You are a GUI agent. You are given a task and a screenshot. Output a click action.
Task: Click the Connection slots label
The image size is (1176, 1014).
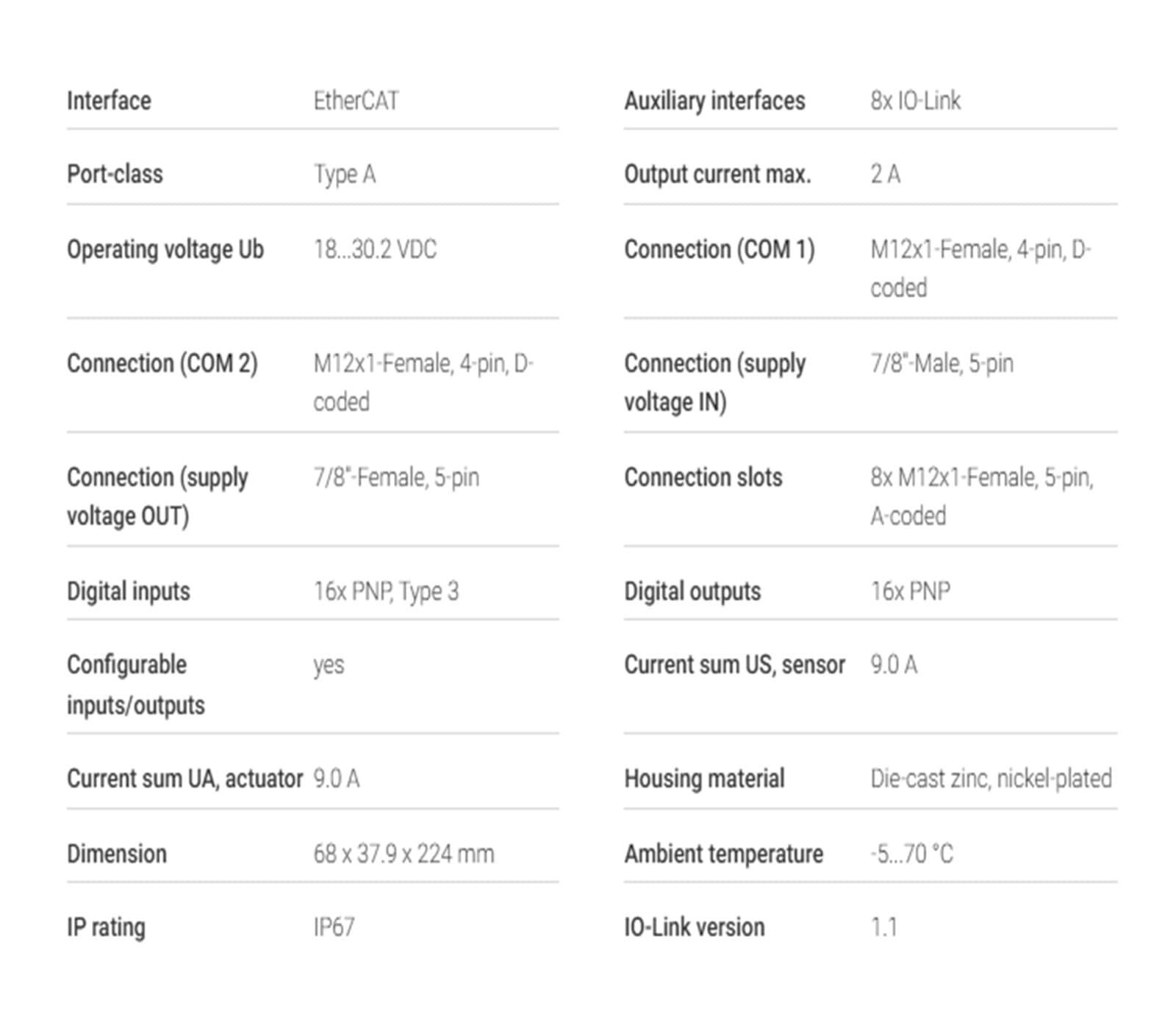click(x=703, y=478)
